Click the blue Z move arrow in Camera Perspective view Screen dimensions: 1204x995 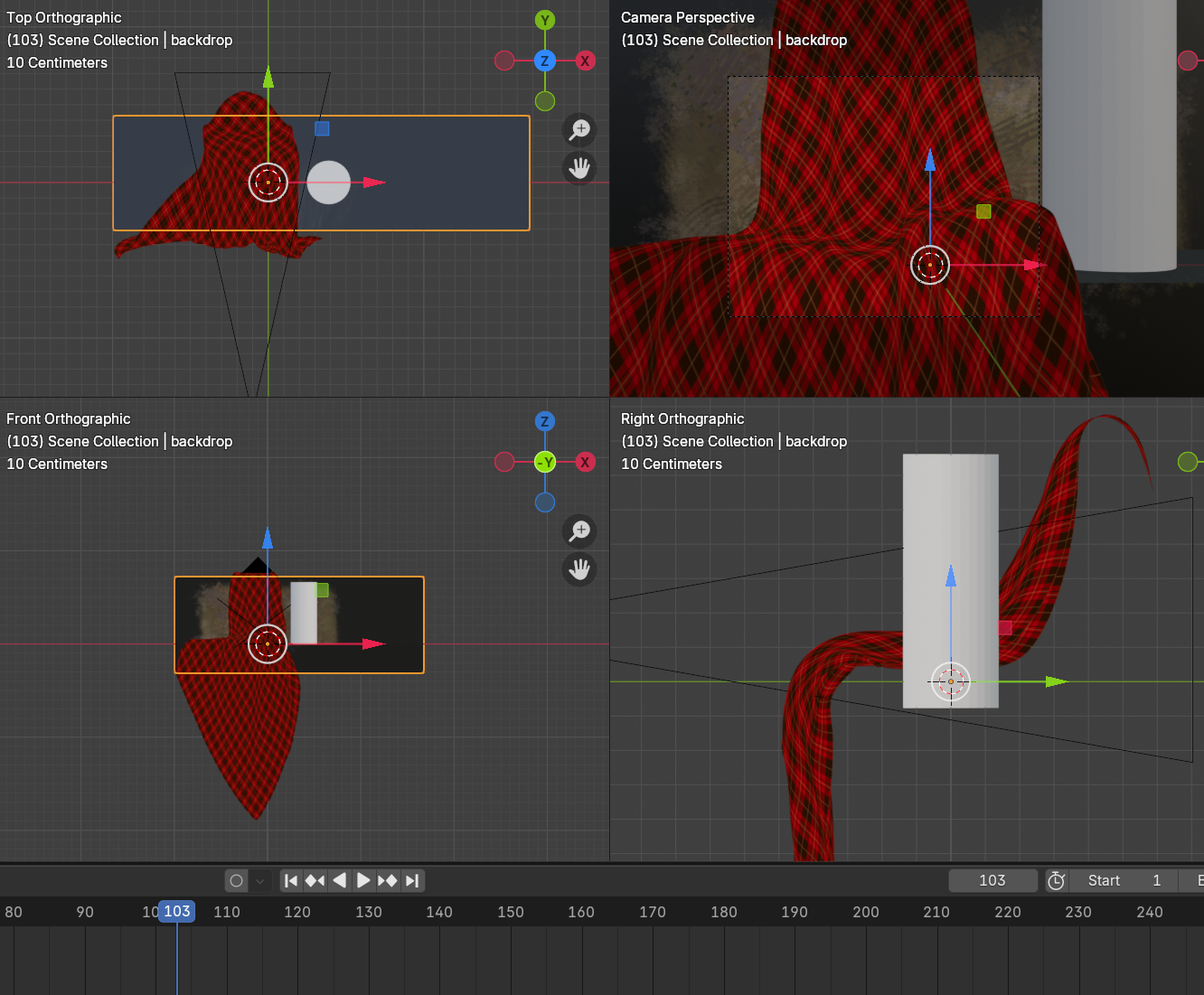[x=930, y=161]
